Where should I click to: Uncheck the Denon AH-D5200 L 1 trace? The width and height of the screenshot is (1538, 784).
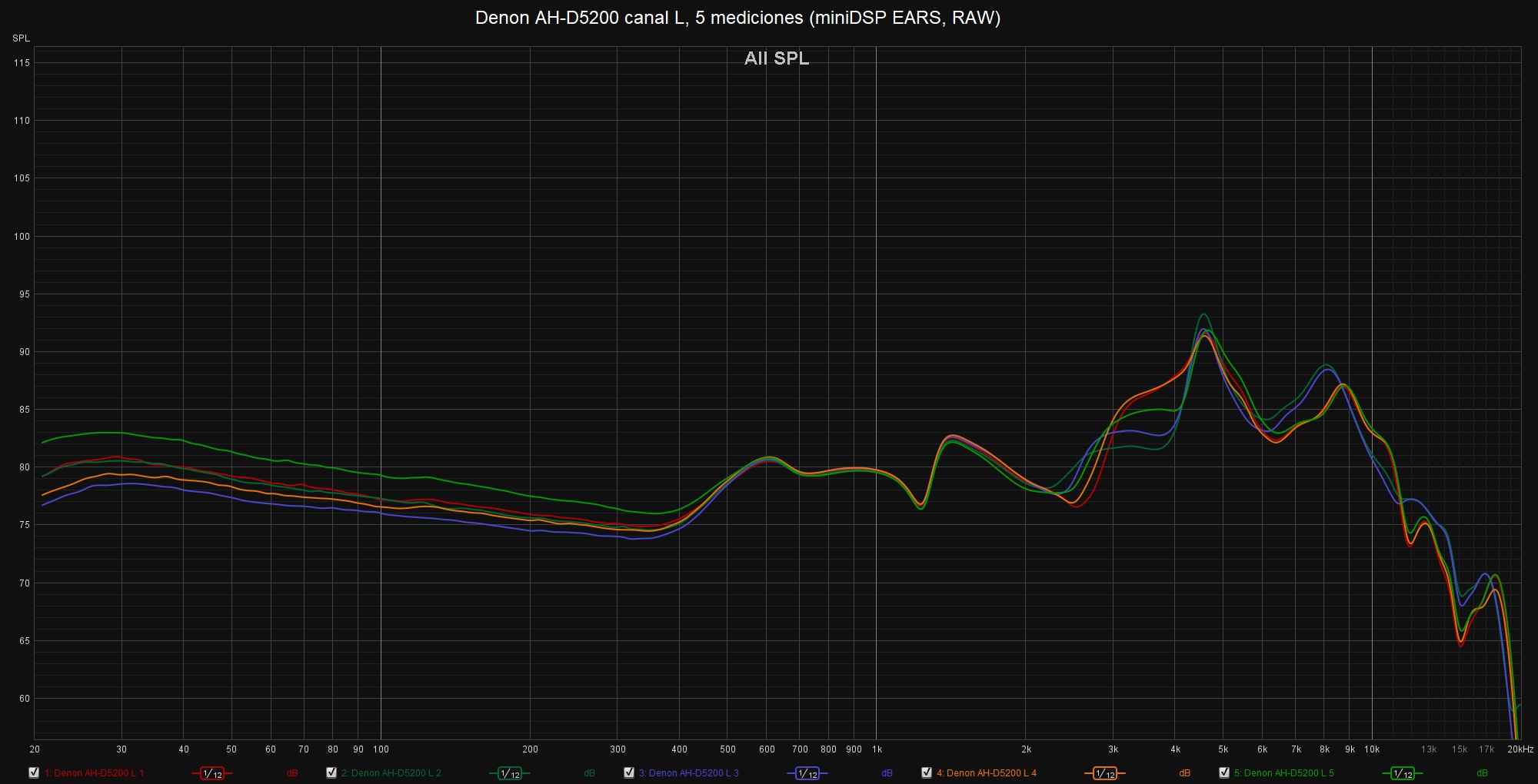pos(34,772)
